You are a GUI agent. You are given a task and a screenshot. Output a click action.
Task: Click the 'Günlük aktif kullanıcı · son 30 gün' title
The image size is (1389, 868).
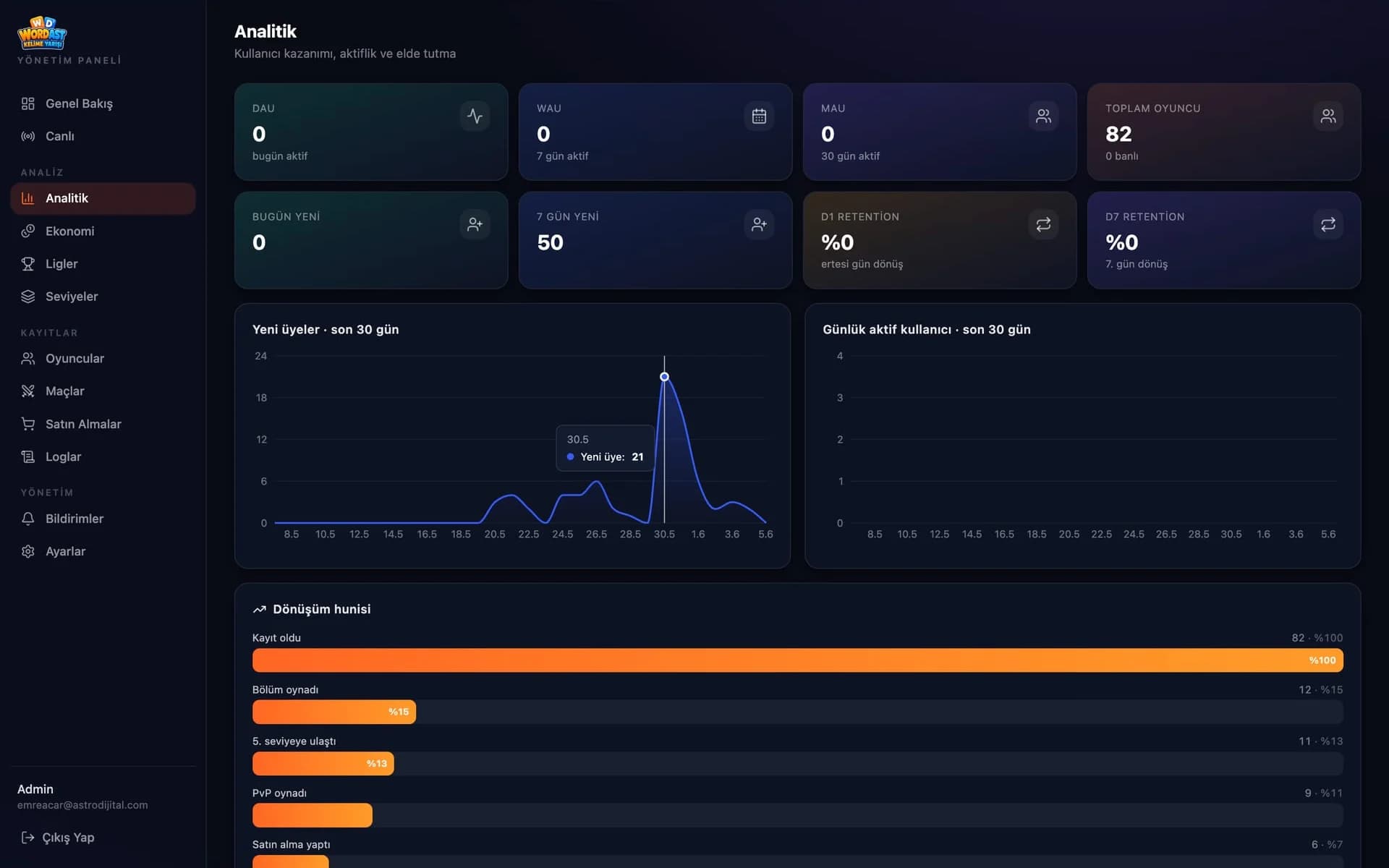[x=926, y=329]
